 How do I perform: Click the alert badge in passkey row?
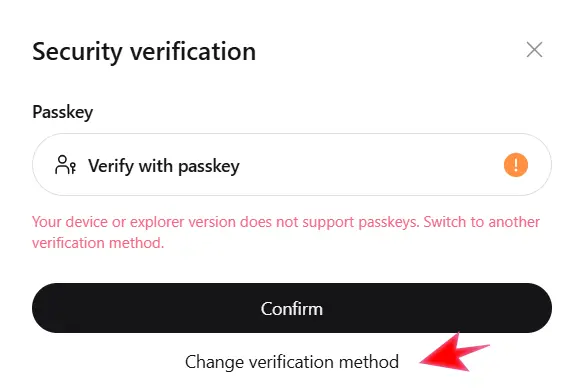pos(516,165)
